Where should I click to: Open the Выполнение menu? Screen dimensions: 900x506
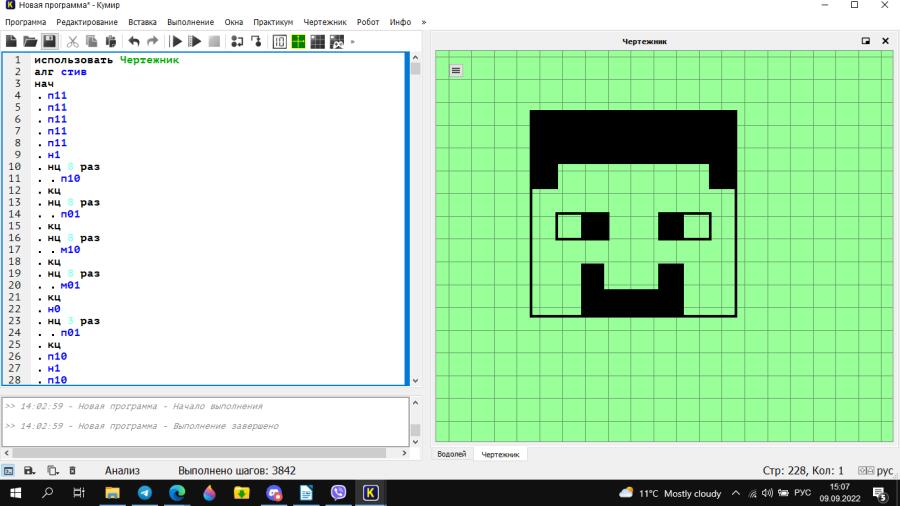click(191, 22)
